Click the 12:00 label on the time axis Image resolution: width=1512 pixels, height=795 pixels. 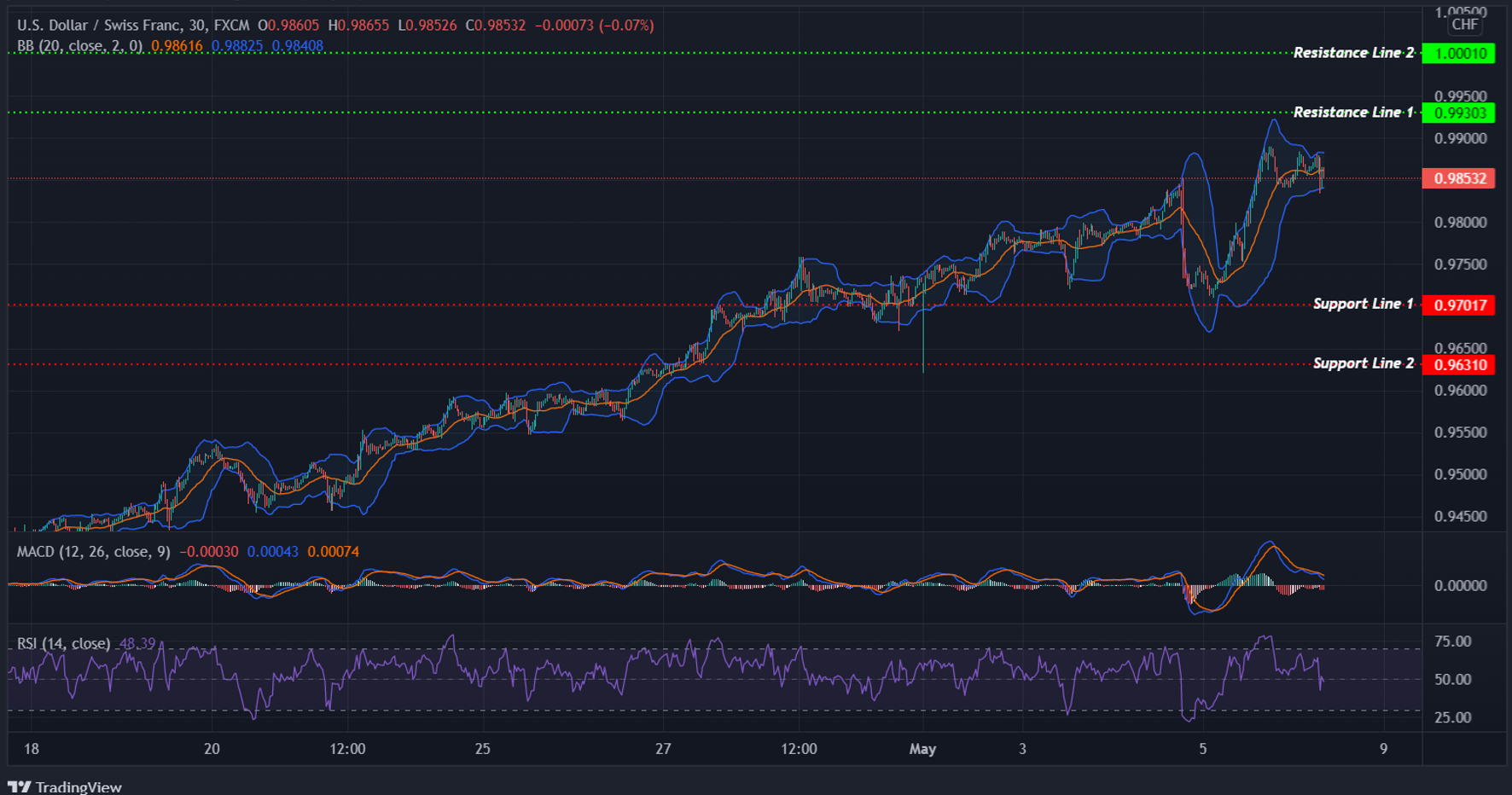coord(348,749)
